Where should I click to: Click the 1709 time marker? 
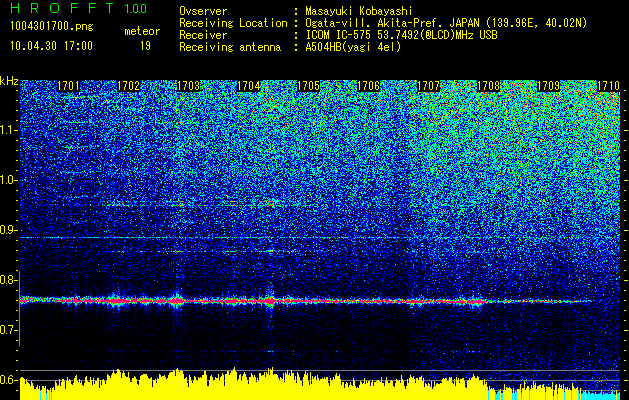pyautogui.click(x=548, y=86)
